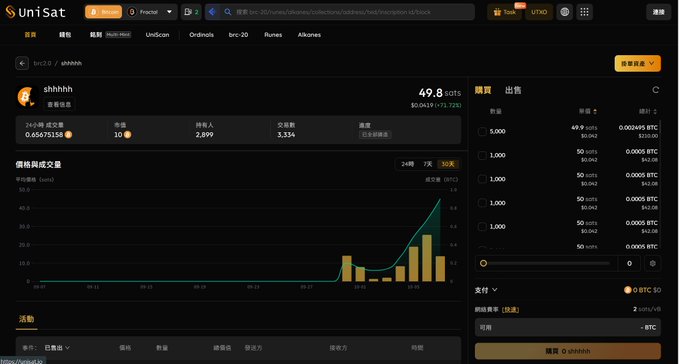The image size is (679, 364).
Task: Click the 0.002495 BTC total value
Action: [x=638, y=128]
